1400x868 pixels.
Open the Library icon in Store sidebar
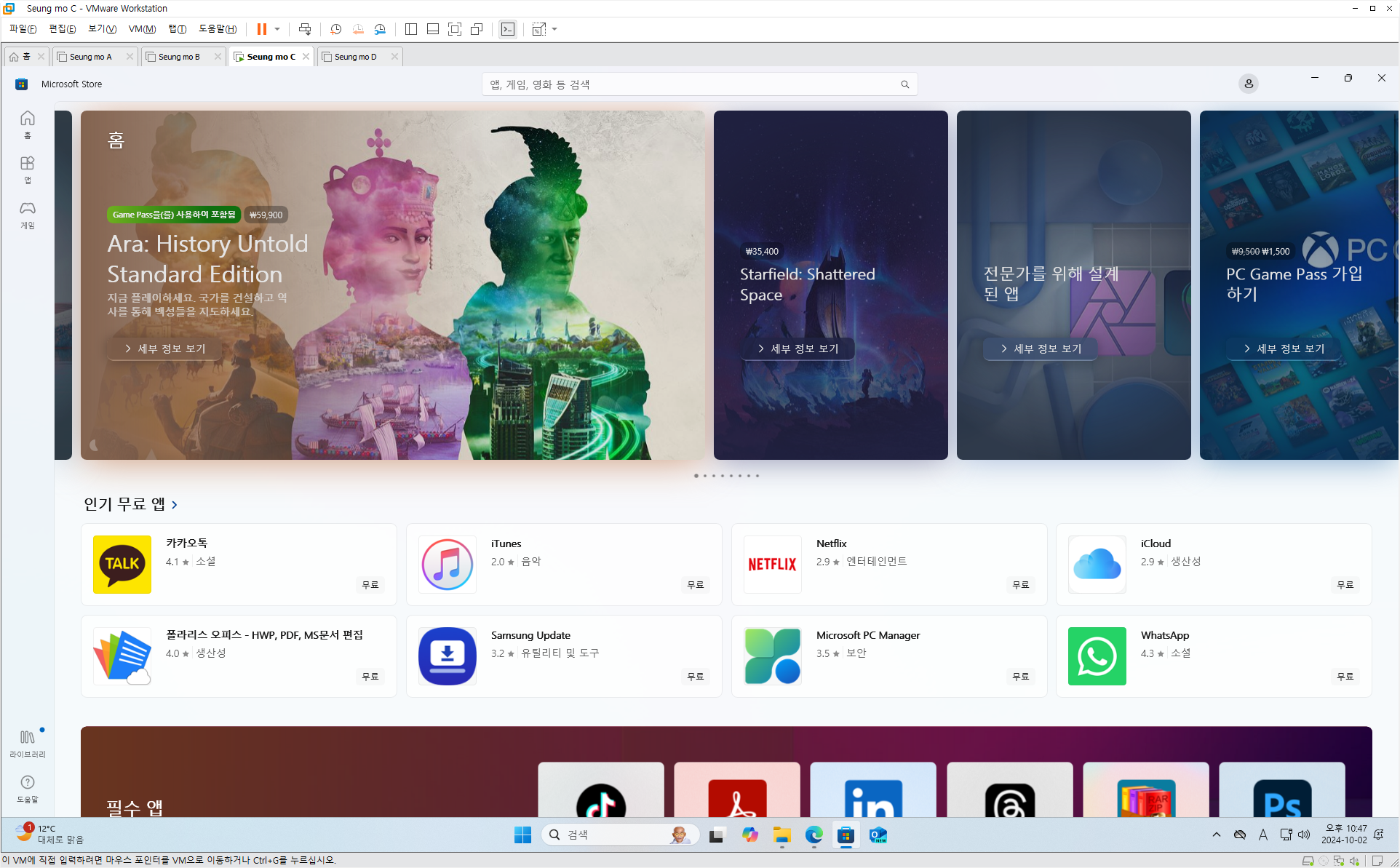tap(28, 744)
